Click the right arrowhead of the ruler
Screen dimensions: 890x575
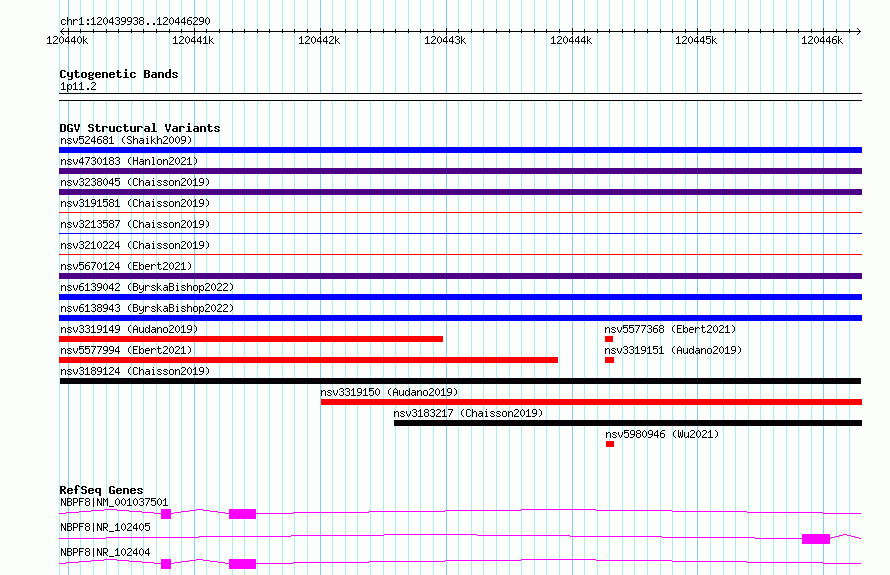click(x=858, y=31)
